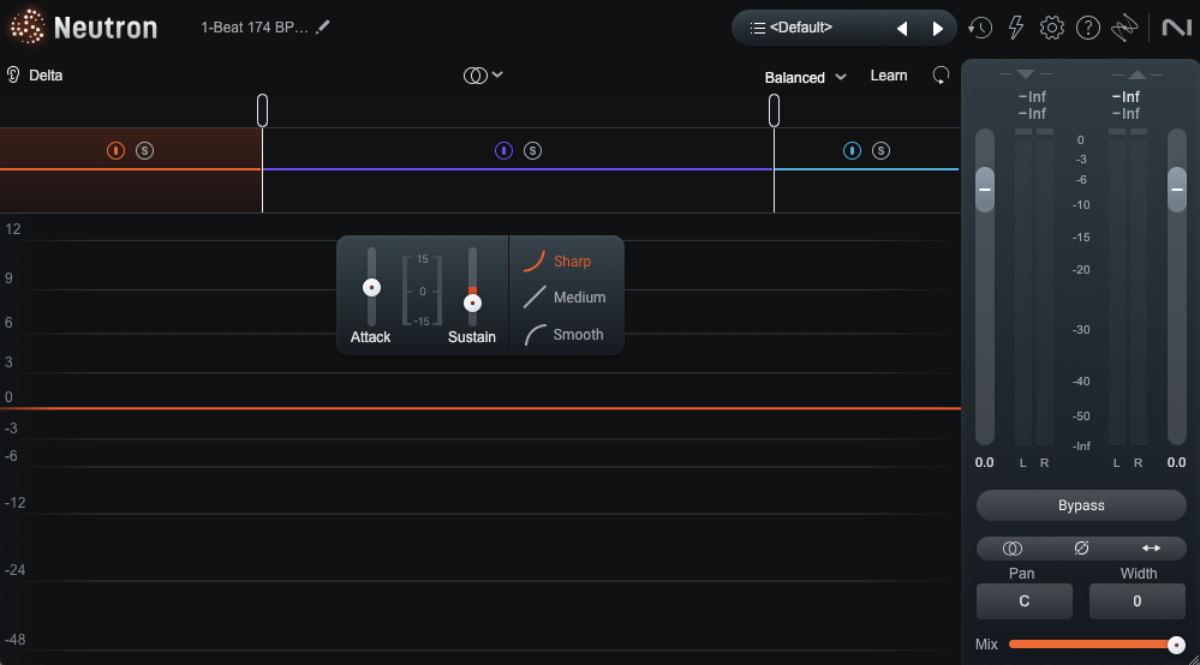
Task: Click the Mix slider handle
Action: tap(1177, 645)
